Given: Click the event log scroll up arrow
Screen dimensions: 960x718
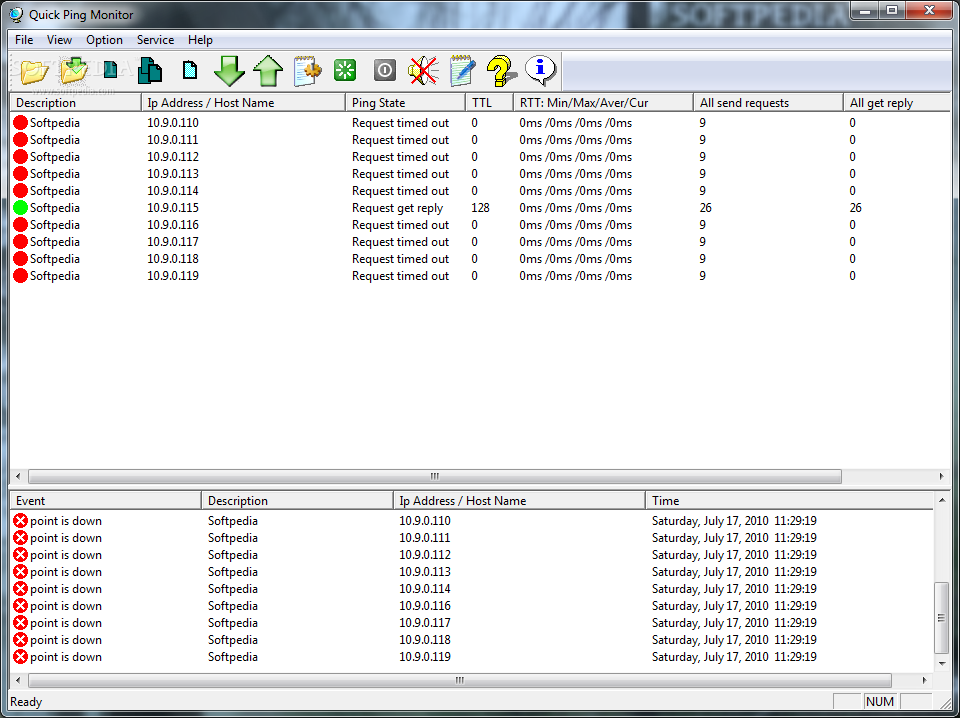Looking at the screenshot, I should tap(942, 500).
